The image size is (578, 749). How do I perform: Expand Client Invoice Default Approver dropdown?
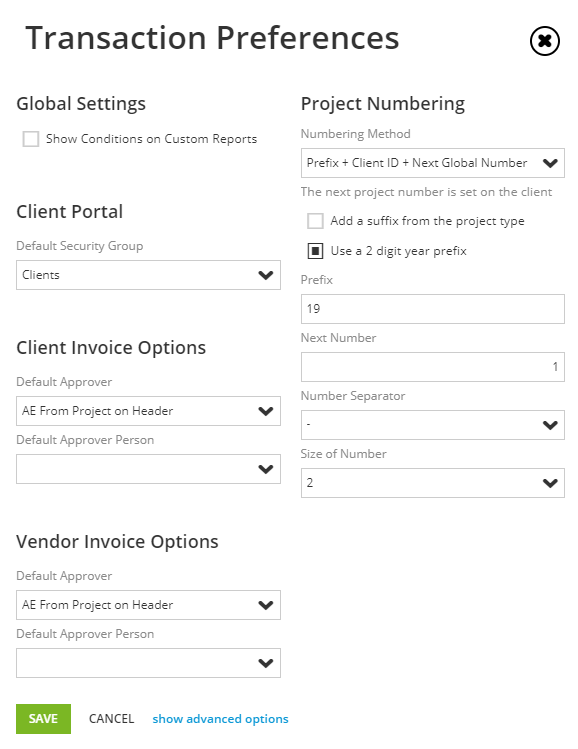[149, 411]
